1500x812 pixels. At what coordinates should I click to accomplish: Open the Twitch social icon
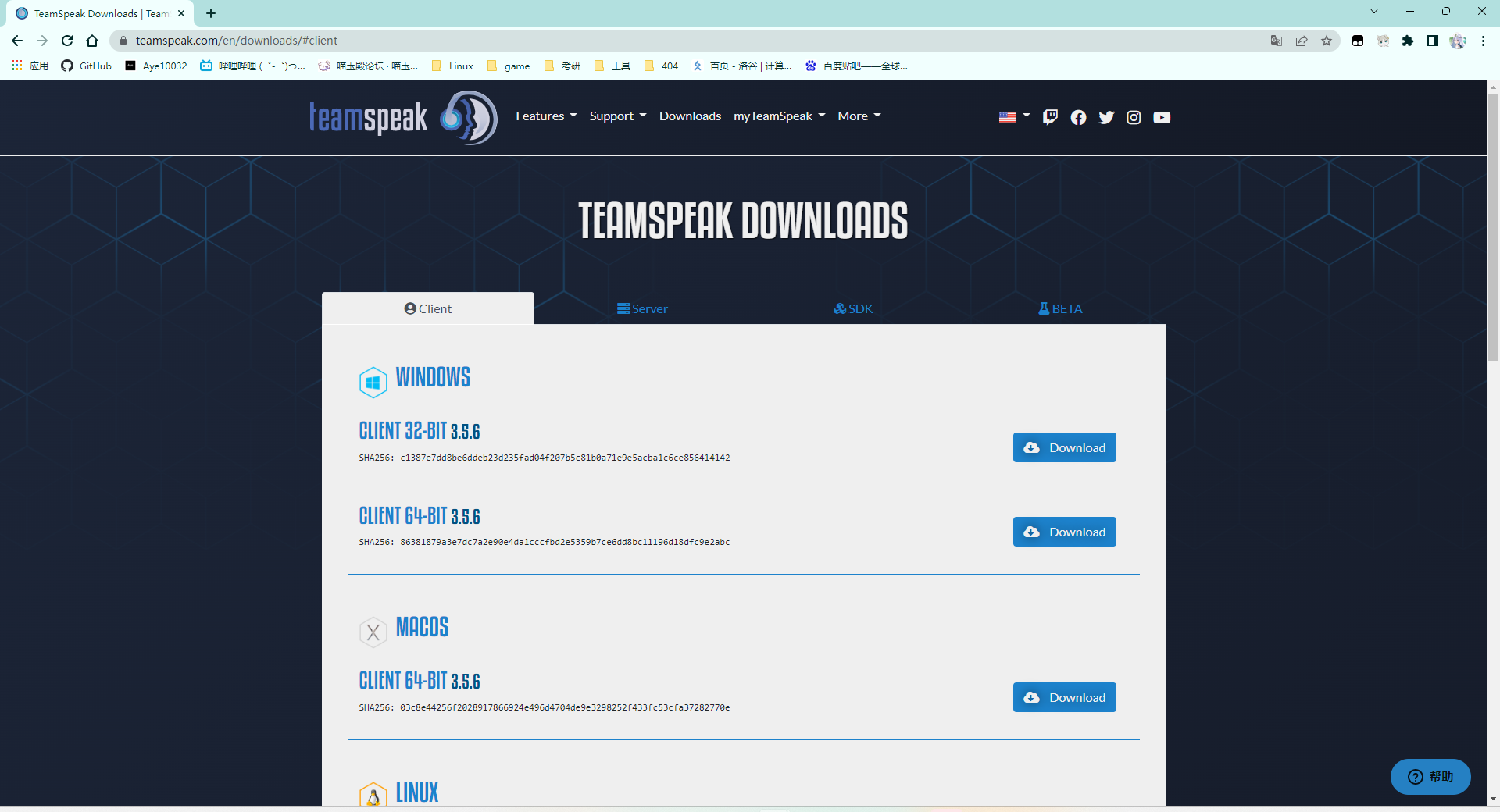[1050, 117]
